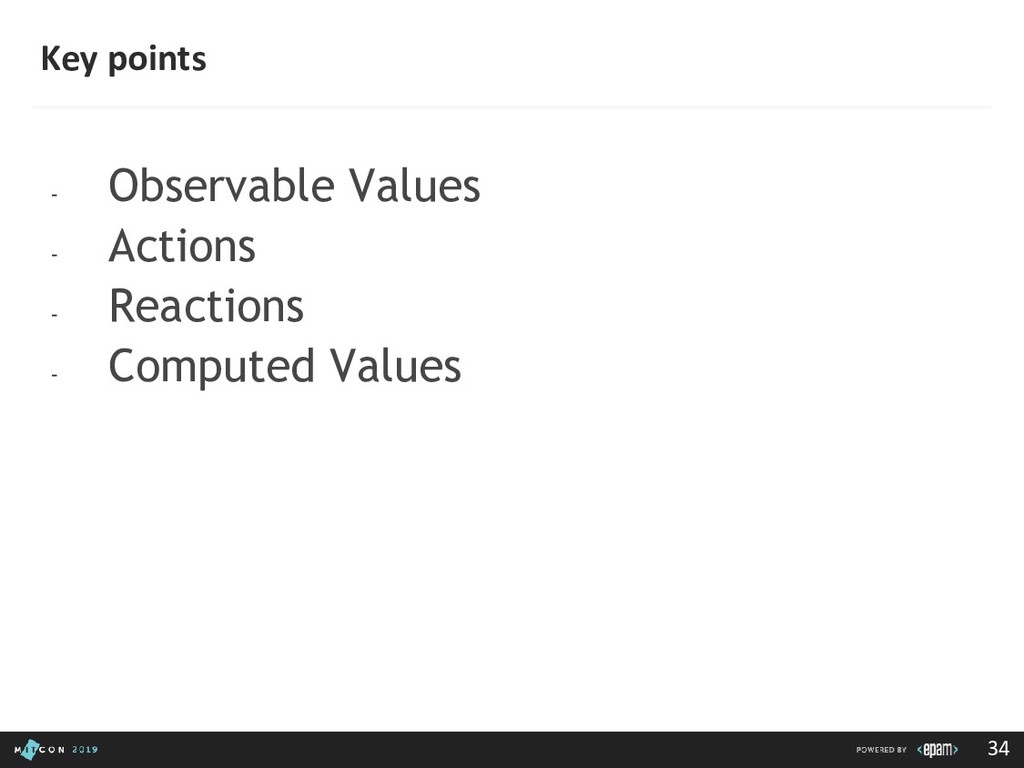Click the horizontal divider under the title
This screenshot has width=1024, height=768.
512,106
